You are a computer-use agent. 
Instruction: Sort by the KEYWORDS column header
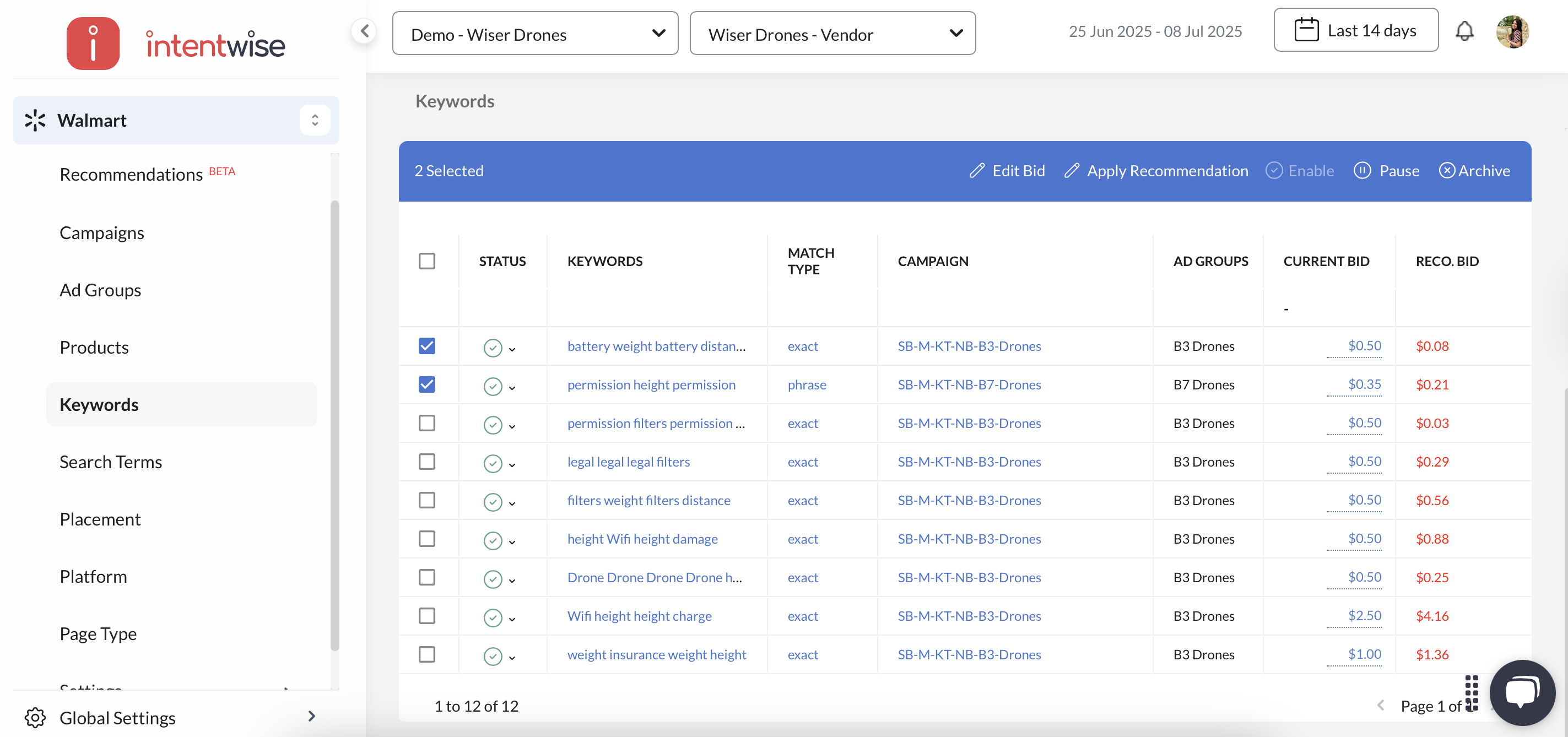pyautogui.click(x=604, y=261)
